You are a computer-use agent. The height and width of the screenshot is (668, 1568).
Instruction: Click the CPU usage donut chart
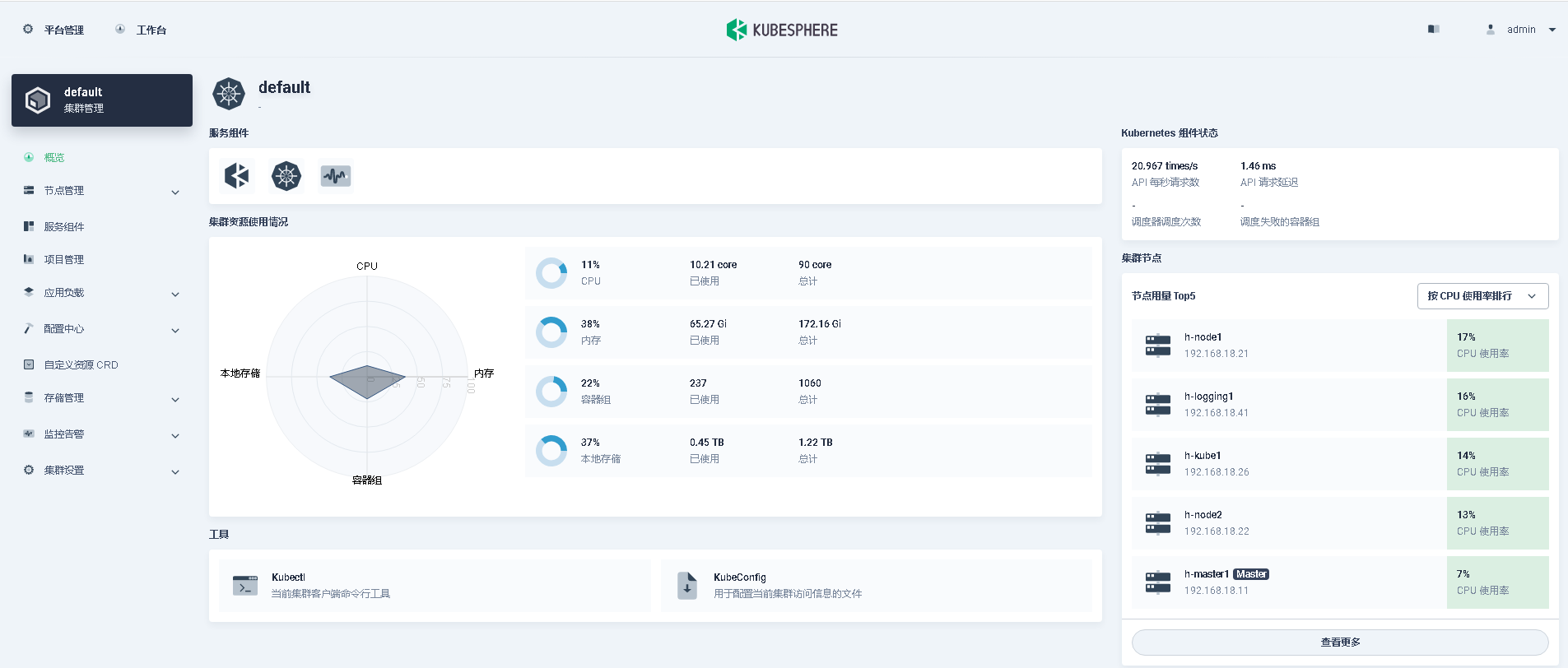[x=551, y=273]
